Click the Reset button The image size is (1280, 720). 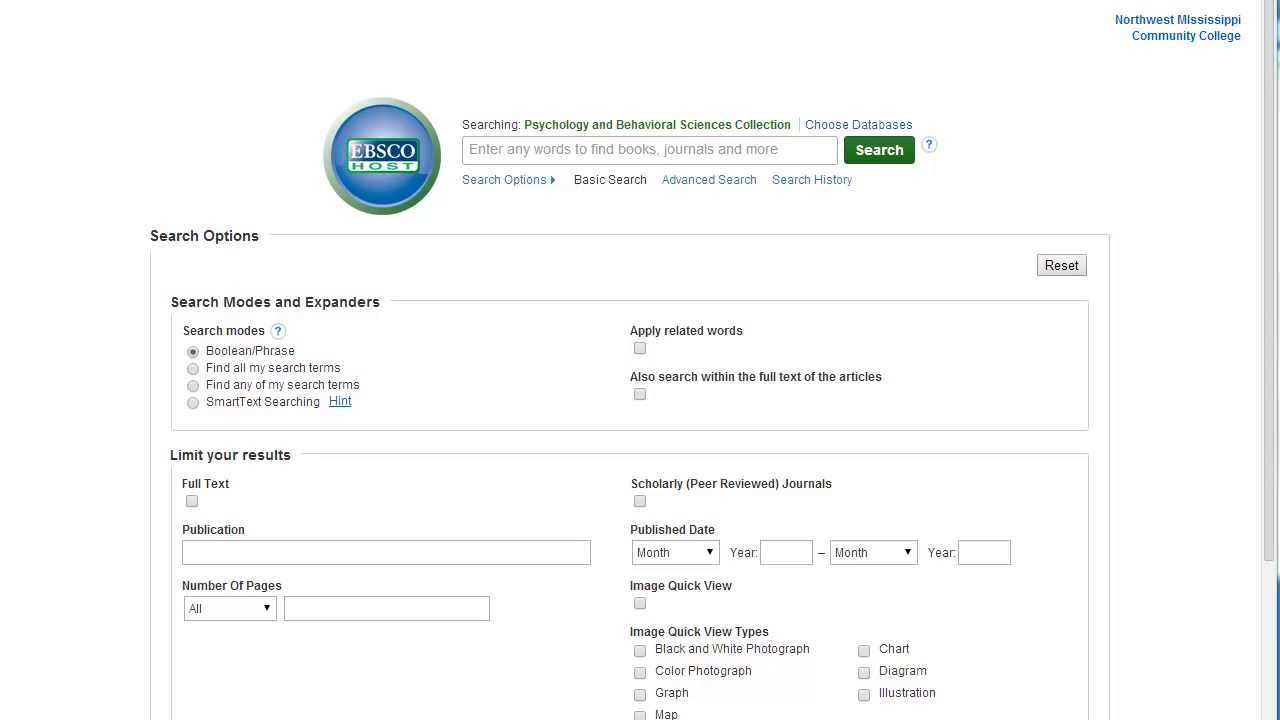(1062, 265)
